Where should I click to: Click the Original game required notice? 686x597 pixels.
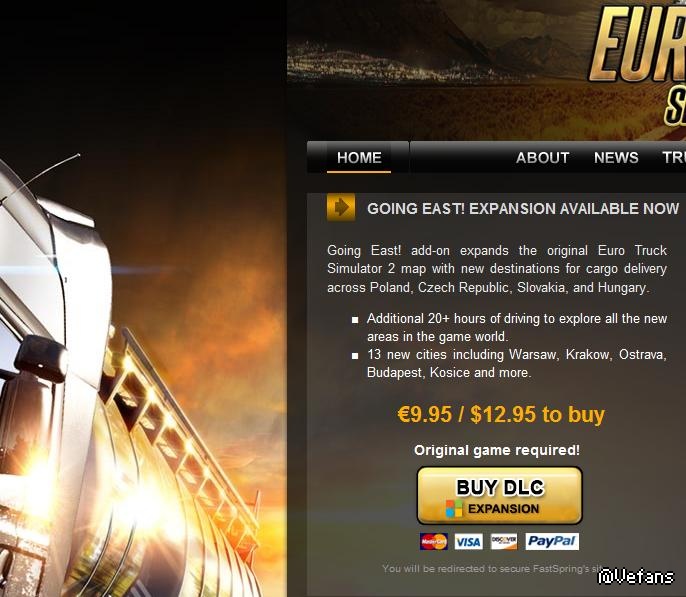[x=497, y=450]
